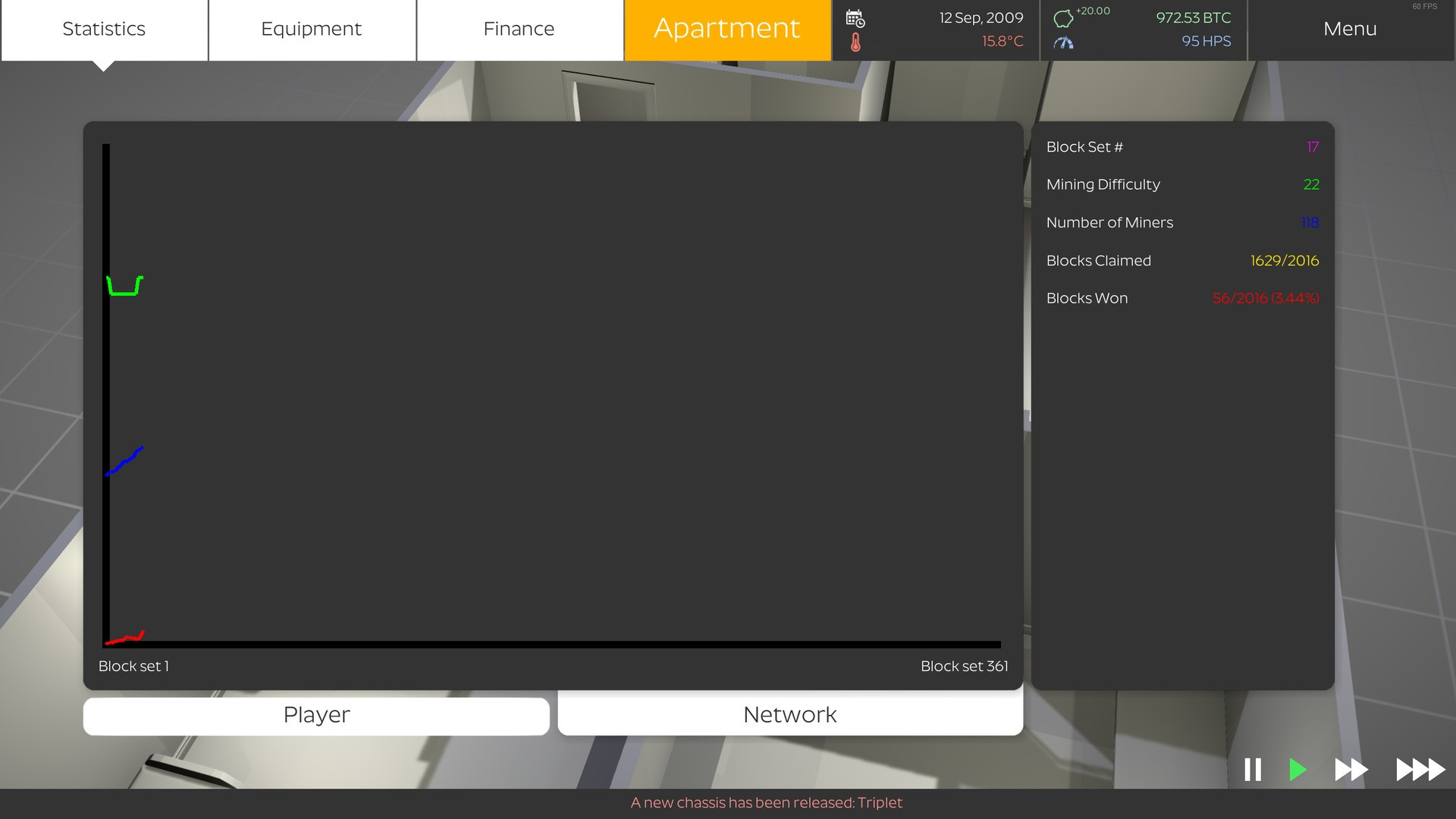The height and width of the screenshot is (819, 1456).
Task: Set speed to double fast-forward
Action: tap(1351, 770)
